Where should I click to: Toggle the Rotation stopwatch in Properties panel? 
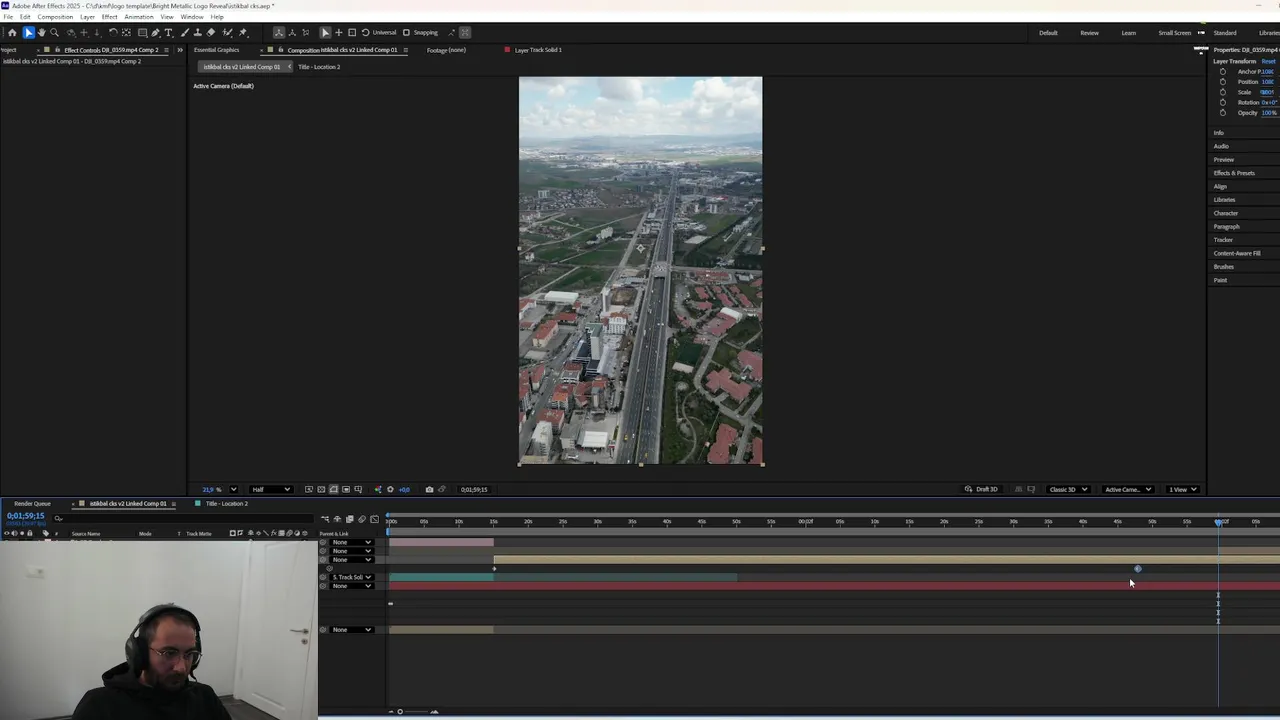pos(1222,103)
